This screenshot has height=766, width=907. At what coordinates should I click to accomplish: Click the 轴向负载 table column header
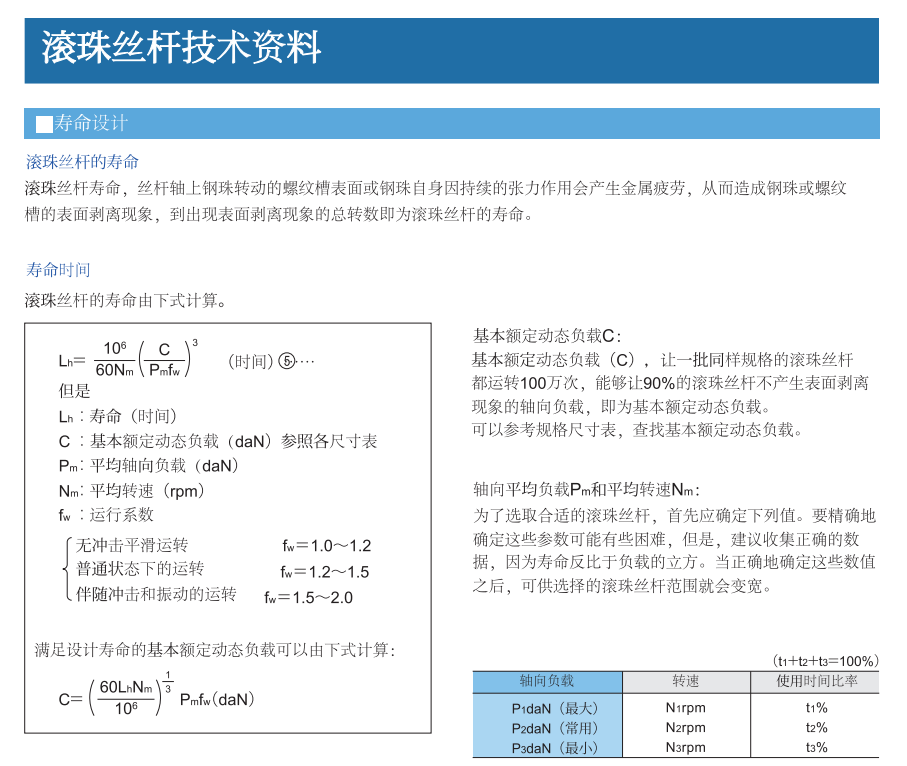(547, 681)
